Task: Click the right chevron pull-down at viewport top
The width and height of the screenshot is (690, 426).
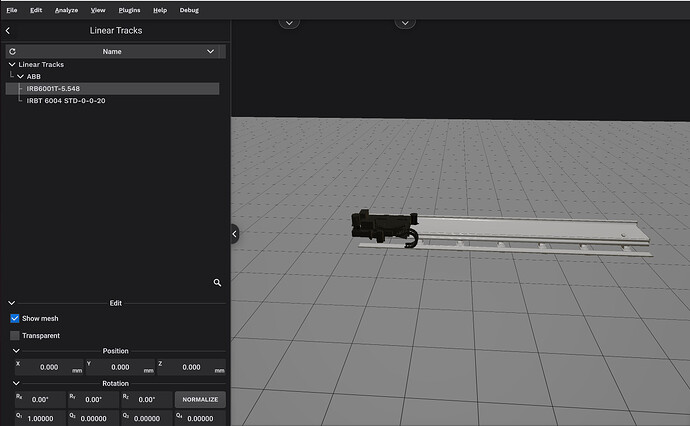Action: point(404,22)
